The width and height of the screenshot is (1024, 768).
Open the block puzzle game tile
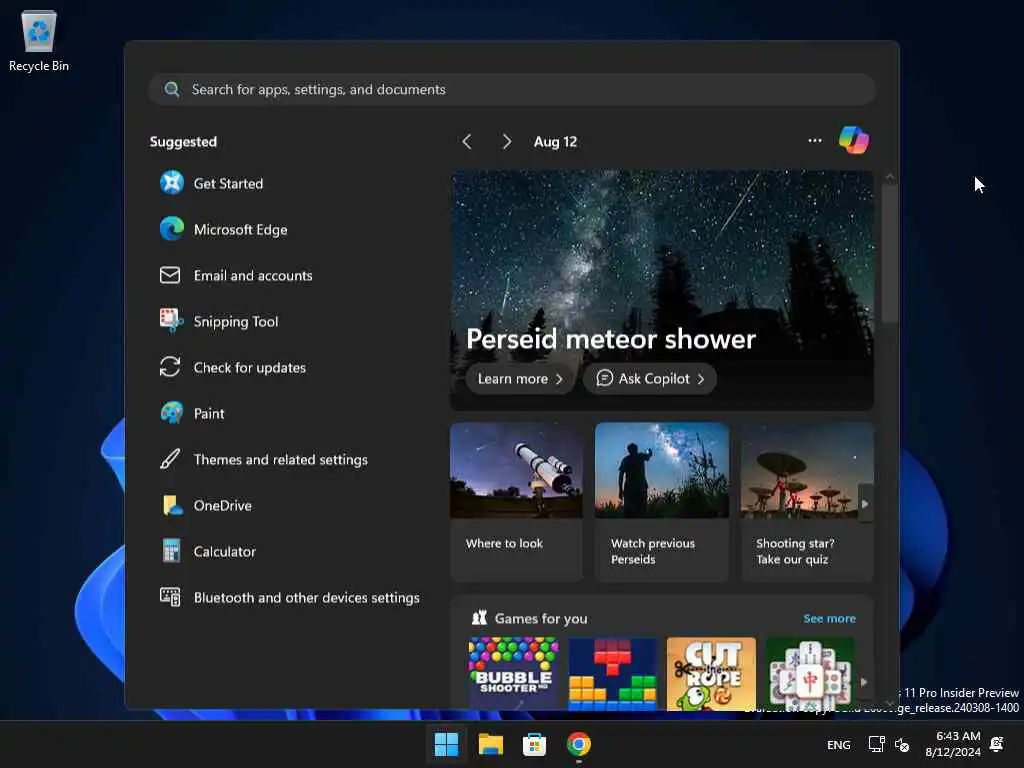[613, 673]
